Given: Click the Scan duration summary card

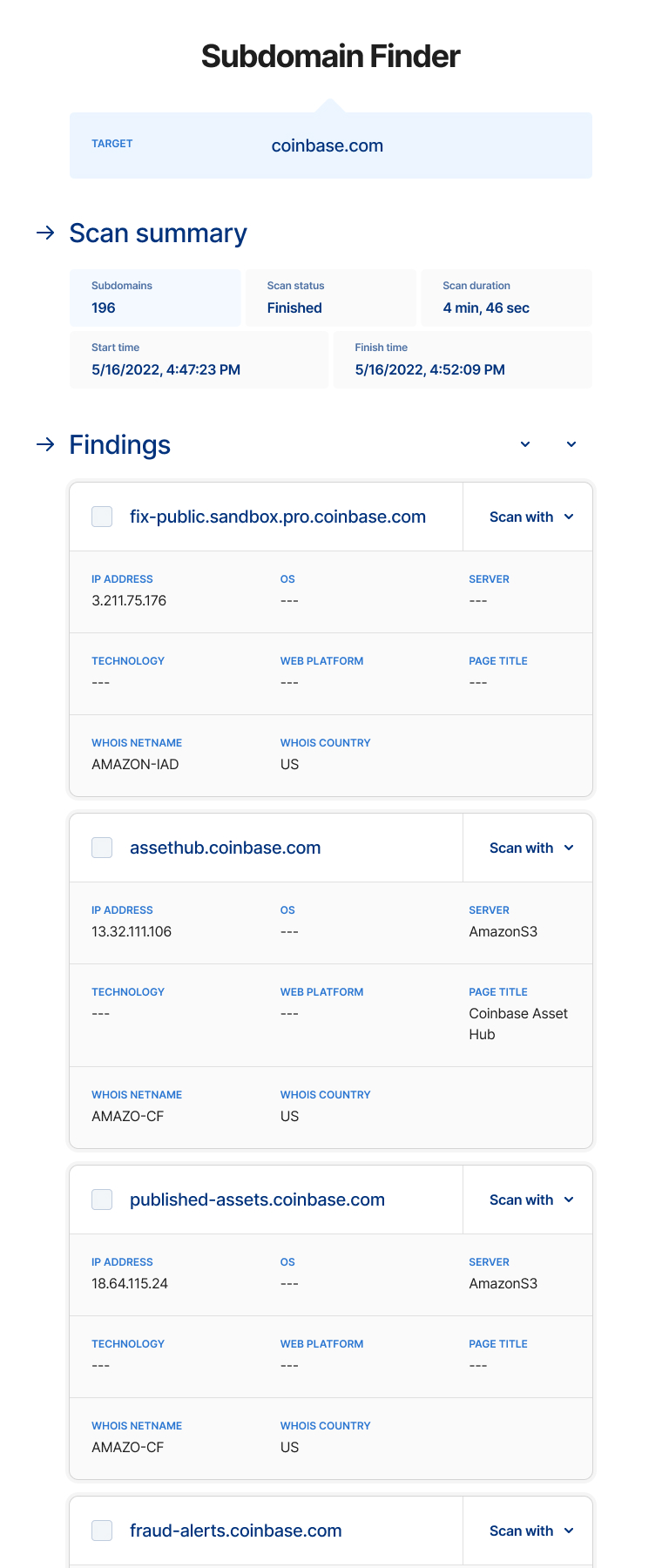Looking at the screenshot, I should pyautogui.click(x=506, y=297).
